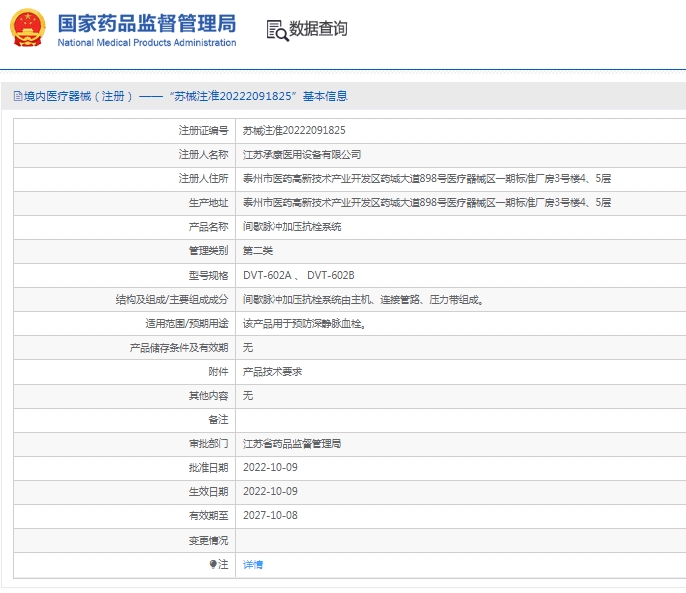Click the 产品技术要求 attachment value
This screenshot has height=593, width=686.
[272, 372]
